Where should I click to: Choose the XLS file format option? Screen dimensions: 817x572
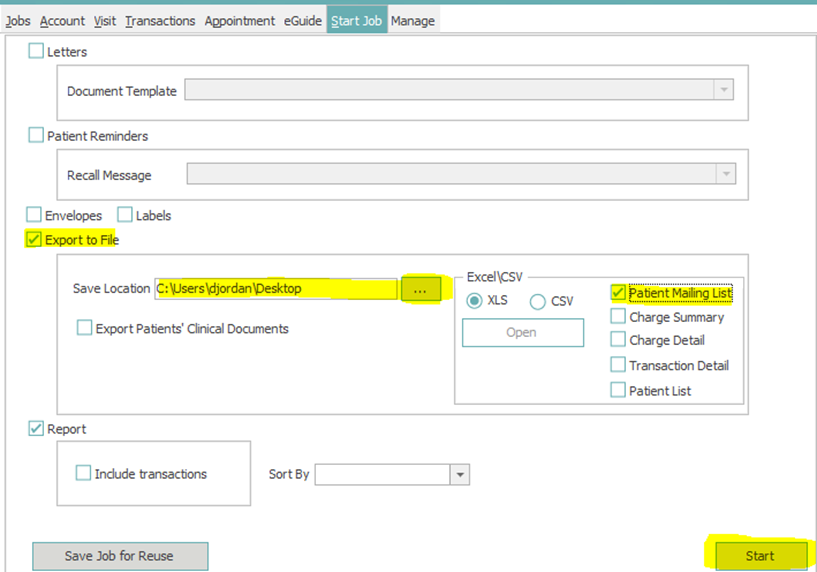[x=474, y=301]
